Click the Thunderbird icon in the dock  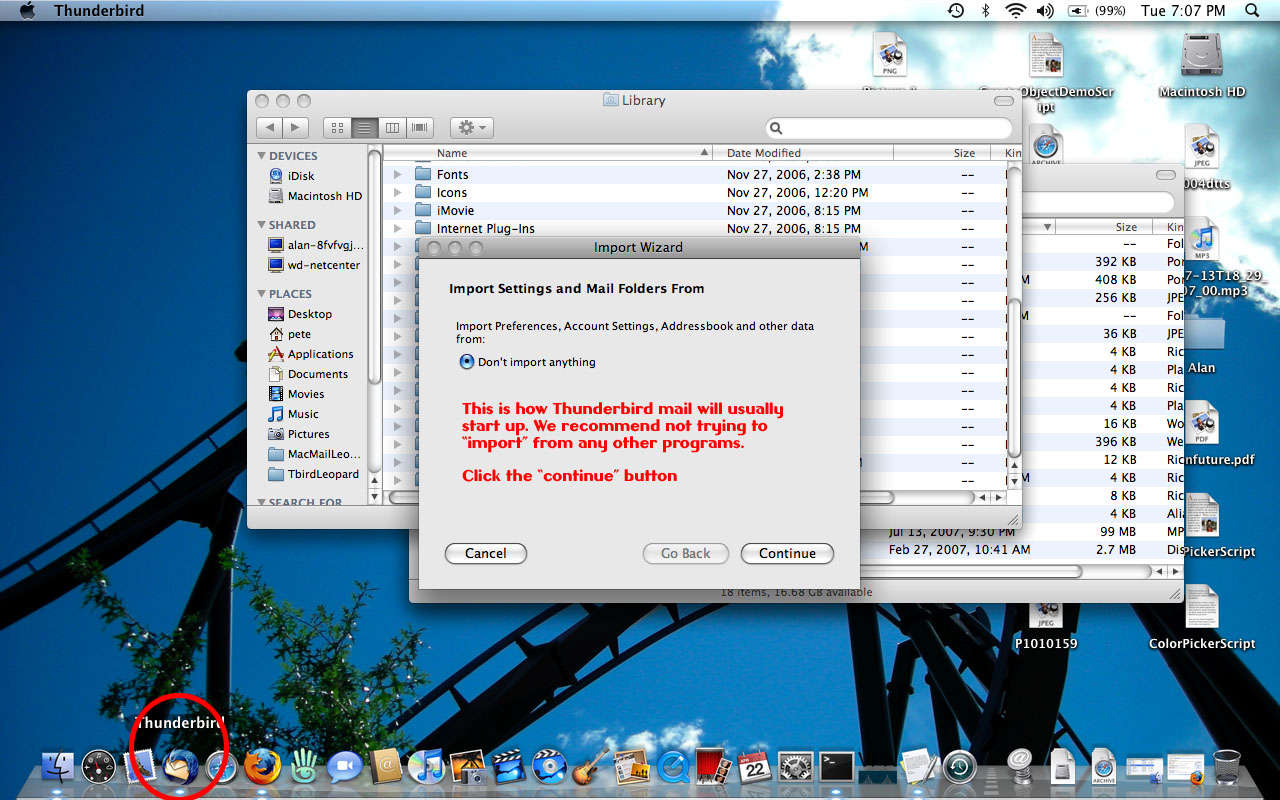pyautogui.click(x=180, y=767)
